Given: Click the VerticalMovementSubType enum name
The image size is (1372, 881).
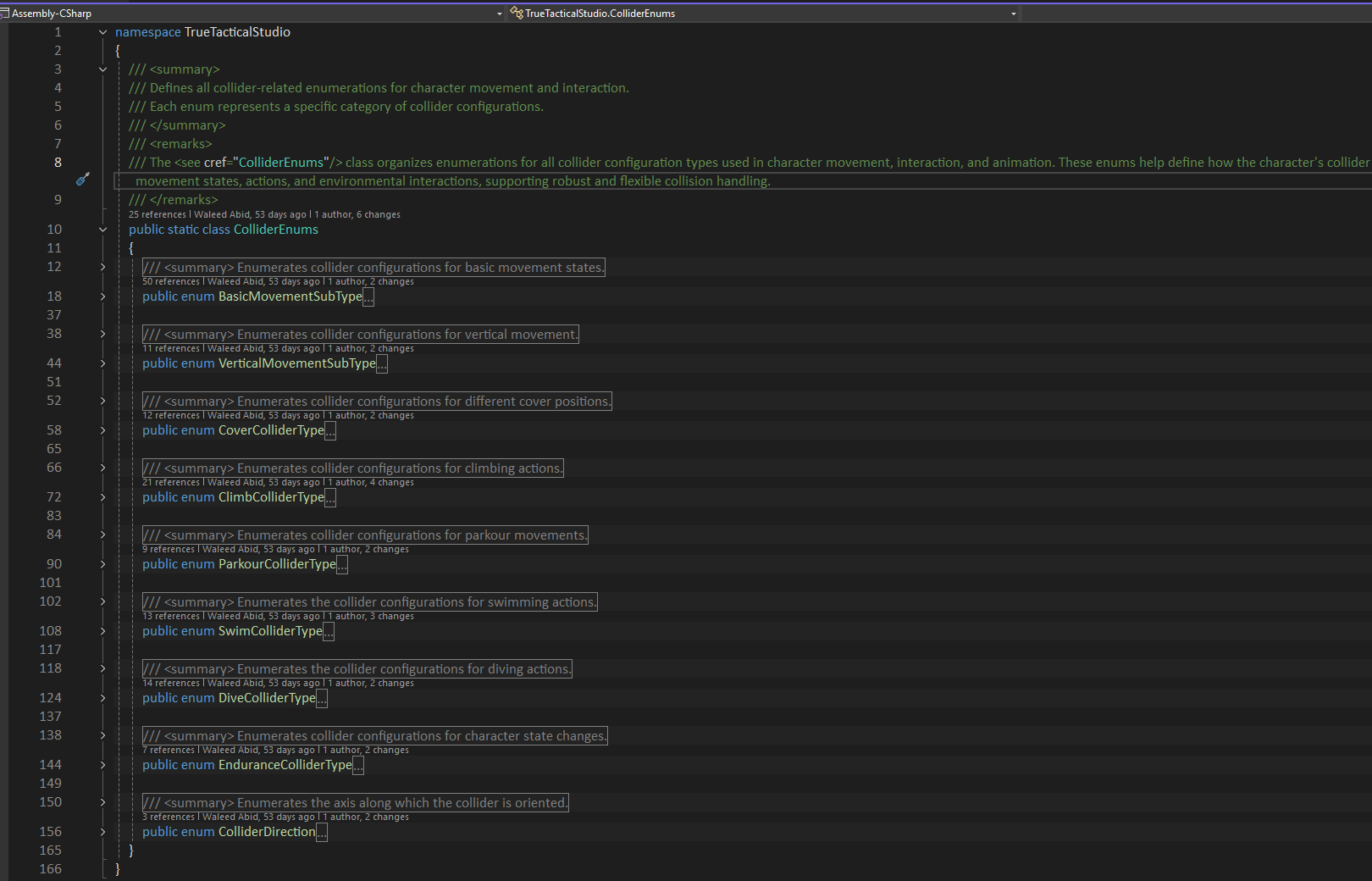Looking at the screenshot, I should click(x=297, y=363).
